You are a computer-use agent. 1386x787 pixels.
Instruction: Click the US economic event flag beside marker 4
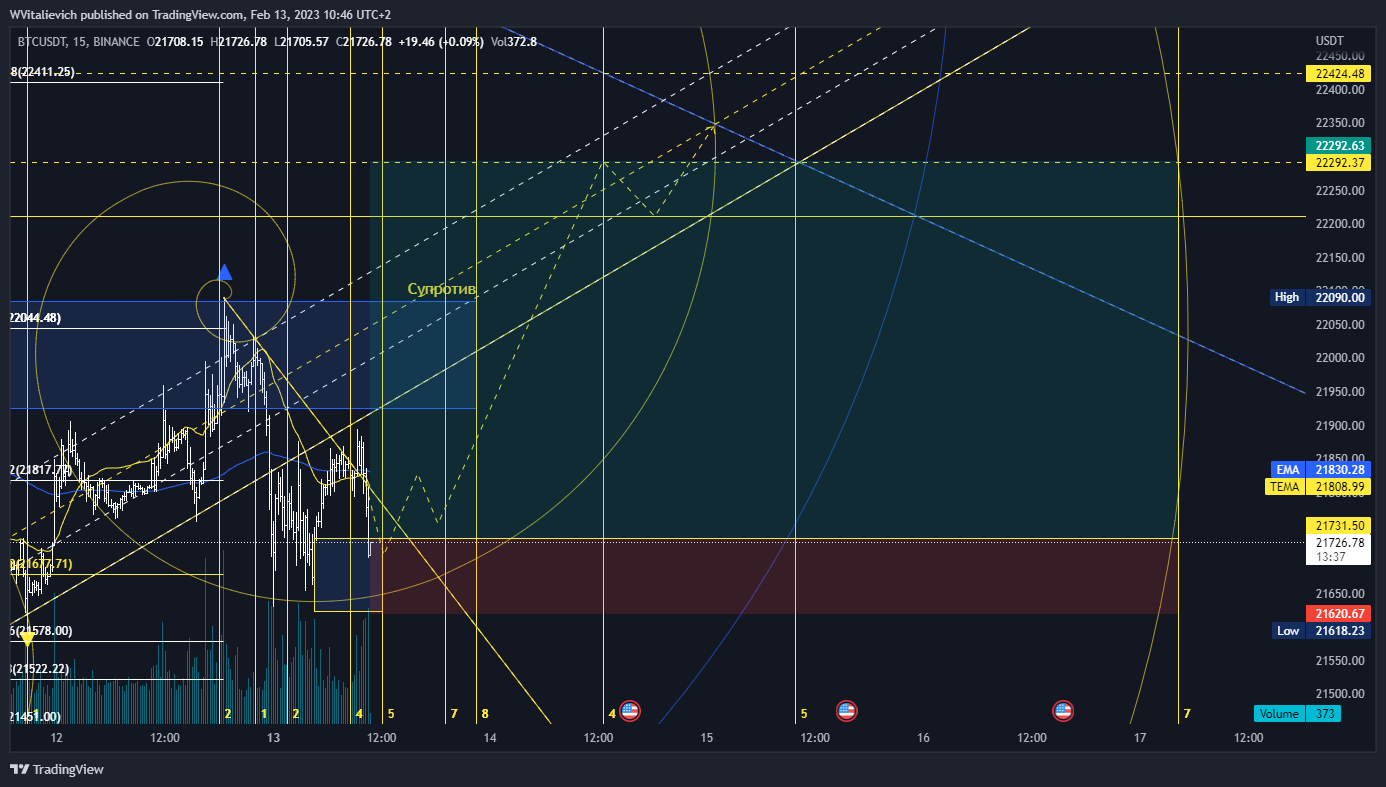[x=629, y=711]
